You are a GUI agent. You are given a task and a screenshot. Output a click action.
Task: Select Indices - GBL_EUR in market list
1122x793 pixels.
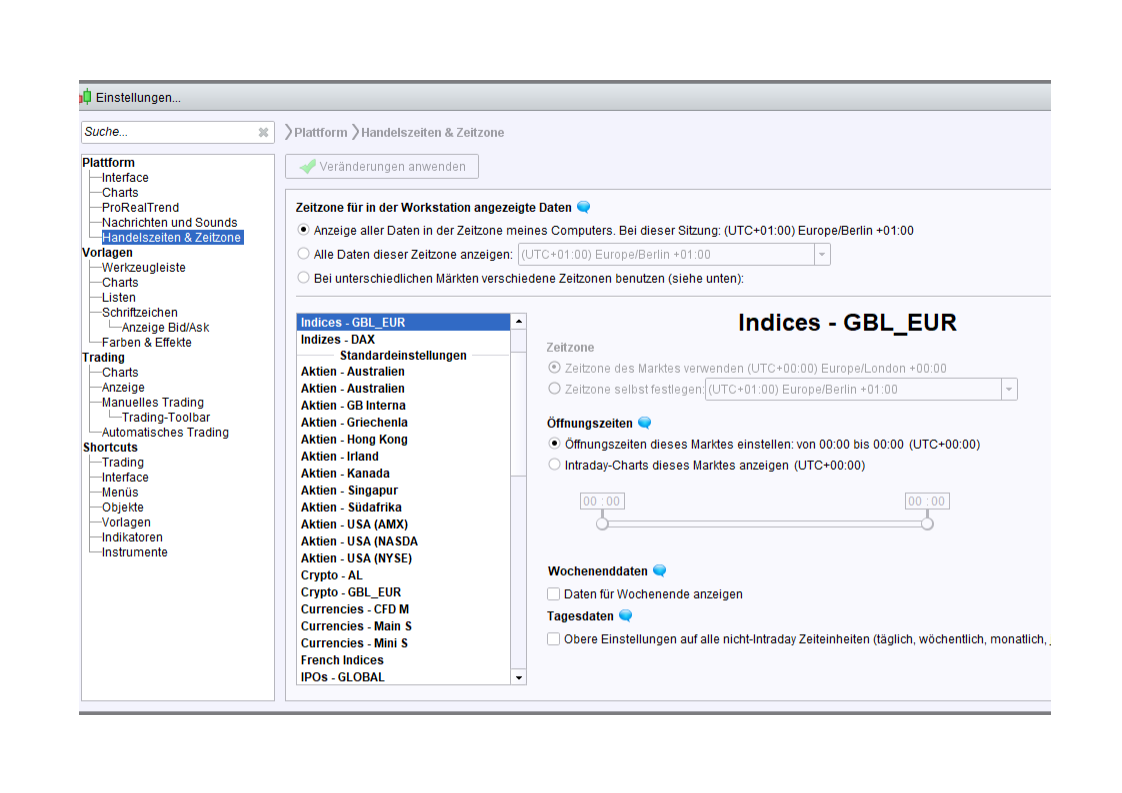[404, 322]
